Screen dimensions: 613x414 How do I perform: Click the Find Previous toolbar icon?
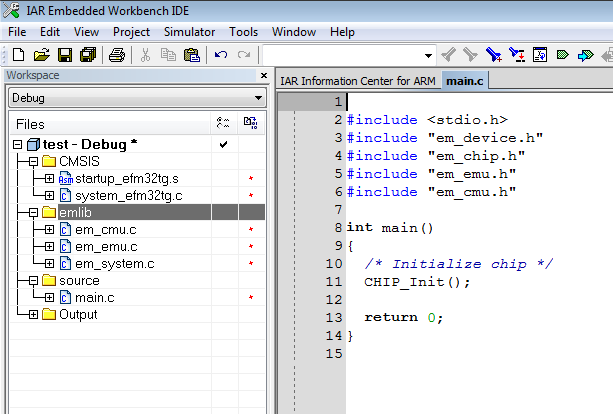click(448, 55)
